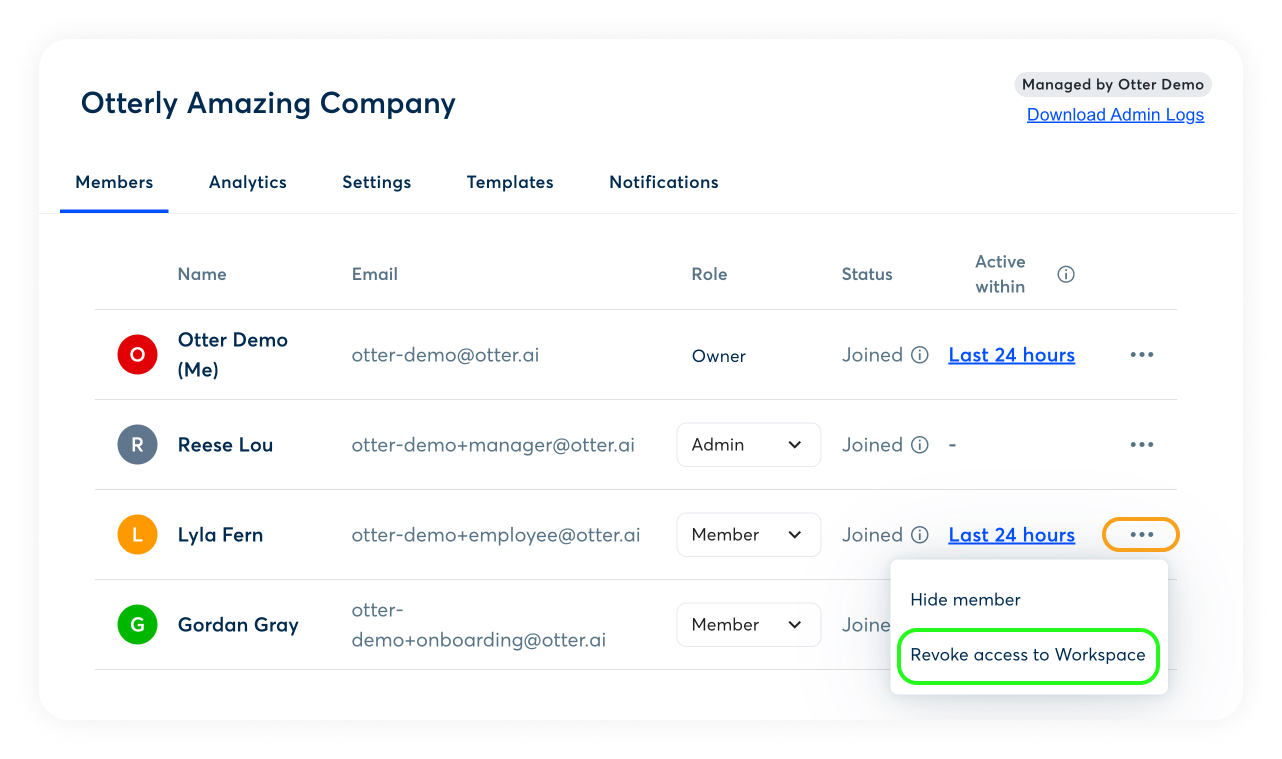Open three-dot menu for Reese Lou

click(x=1141, y=445)
